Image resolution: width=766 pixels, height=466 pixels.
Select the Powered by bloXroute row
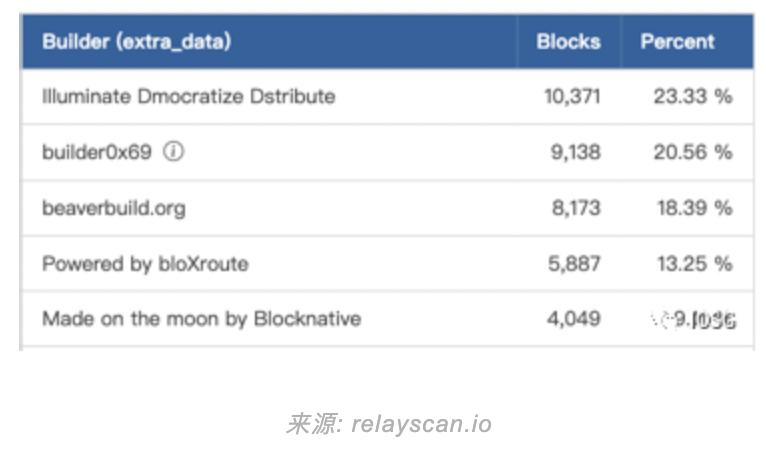tap(145, 264)
